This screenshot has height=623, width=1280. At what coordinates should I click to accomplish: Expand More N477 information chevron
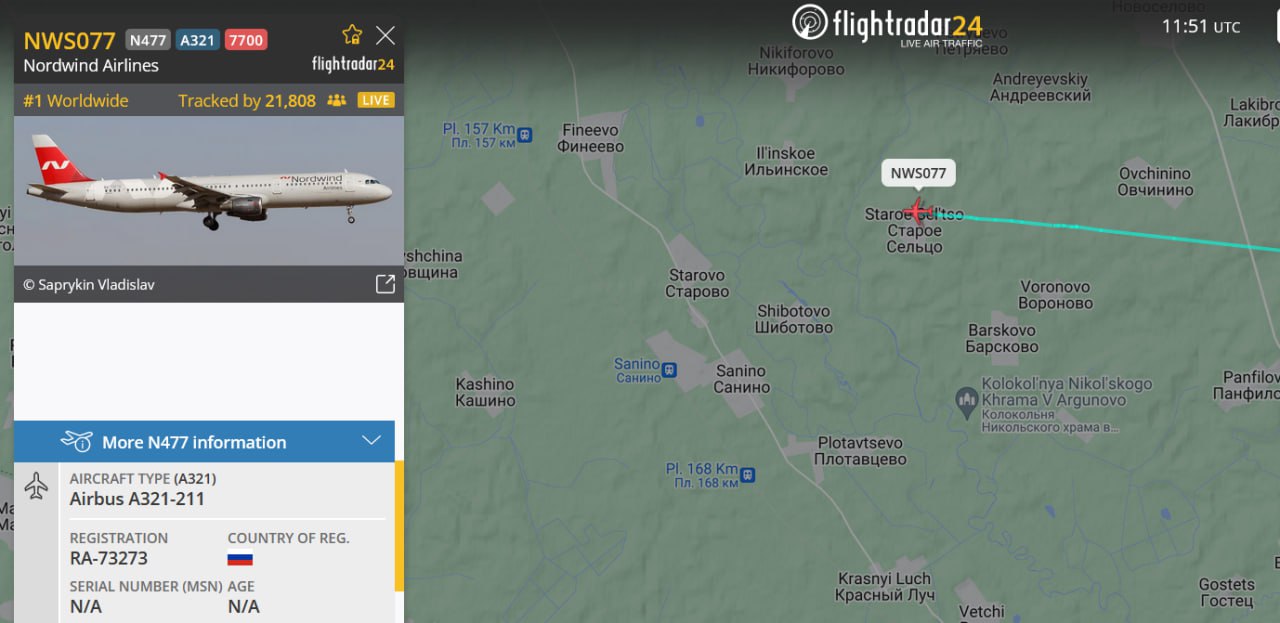(x=371, y=441)
